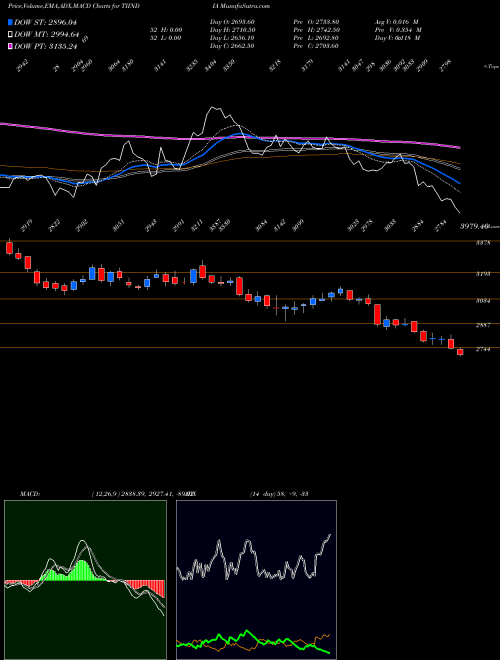Click the 3979.40 price label
Image resolution: width=500 pixels, height=660 pixels.
(x=473, y=226)
